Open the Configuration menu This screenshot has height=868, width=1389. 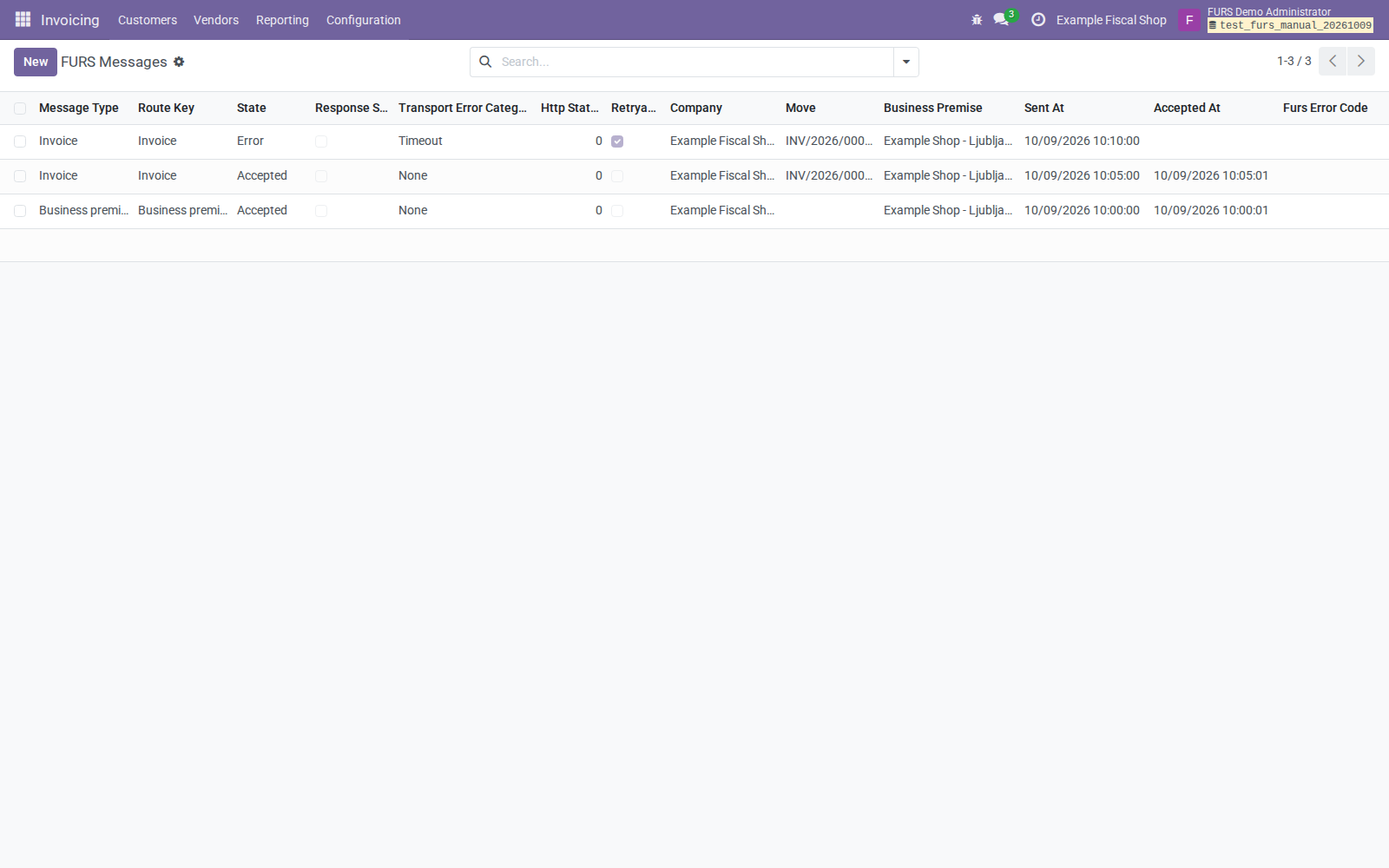tap(364, 20)
